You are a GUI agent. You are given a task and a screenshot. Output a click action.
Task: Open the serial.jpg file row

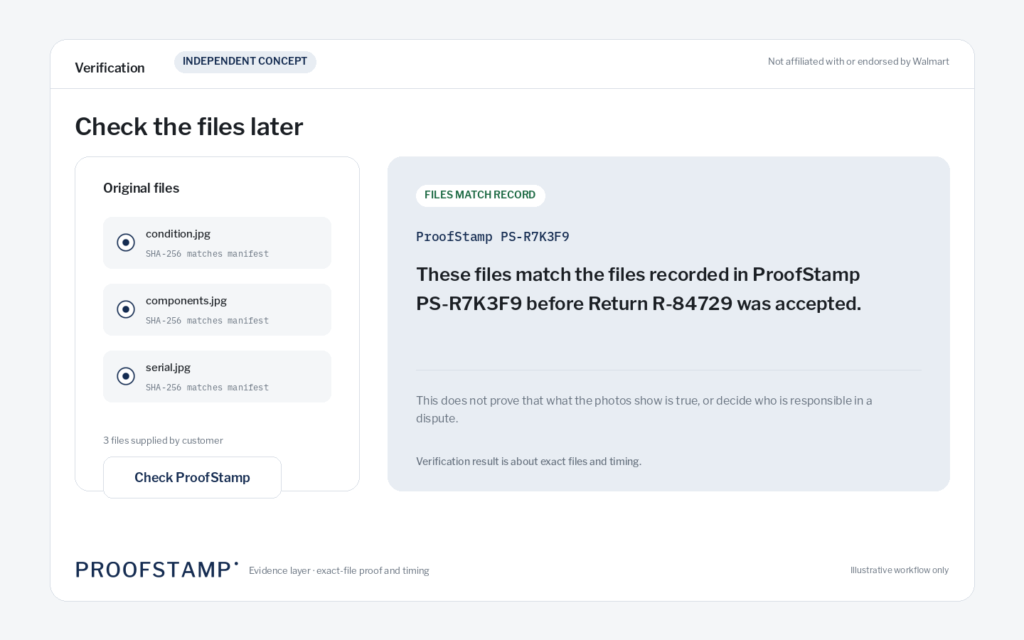[217, 376]
